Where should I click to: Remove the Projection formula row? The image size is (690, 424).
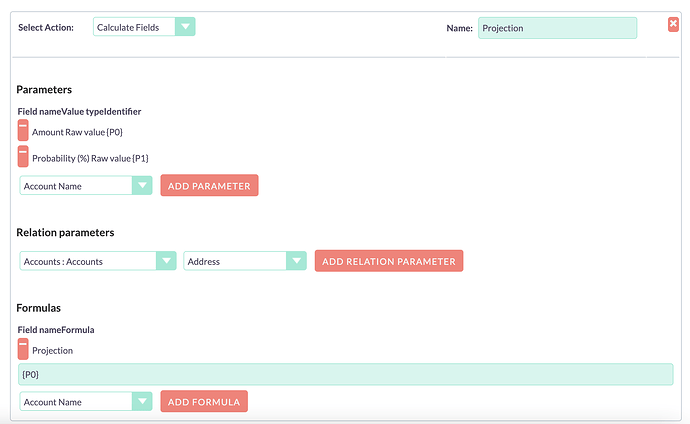[x=23, y=349]
